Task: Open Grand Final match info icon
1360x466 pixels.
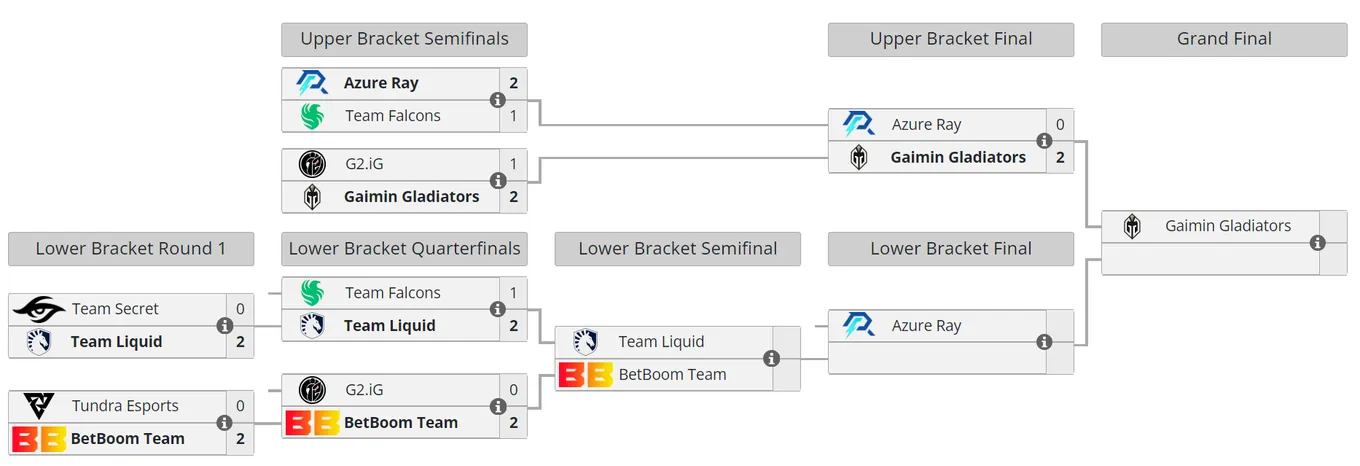Action: pyautogui.click(x=1317, y=242)
